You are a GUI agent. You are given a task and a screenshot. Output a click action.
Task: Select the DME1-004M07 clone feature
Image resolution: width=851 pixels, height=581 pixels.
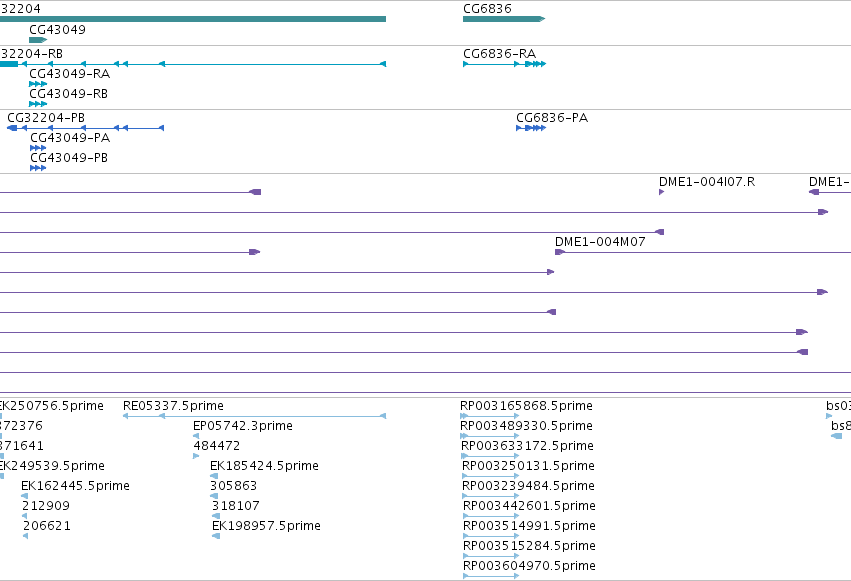[703, 252]
